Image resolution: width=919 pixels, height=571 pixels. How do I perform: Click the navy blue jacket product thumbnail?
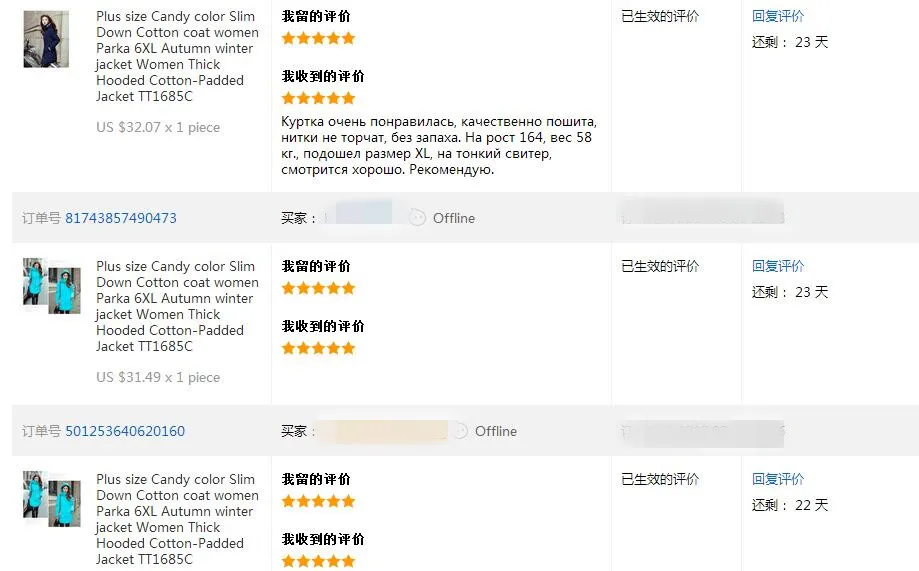tap(46, 39)
